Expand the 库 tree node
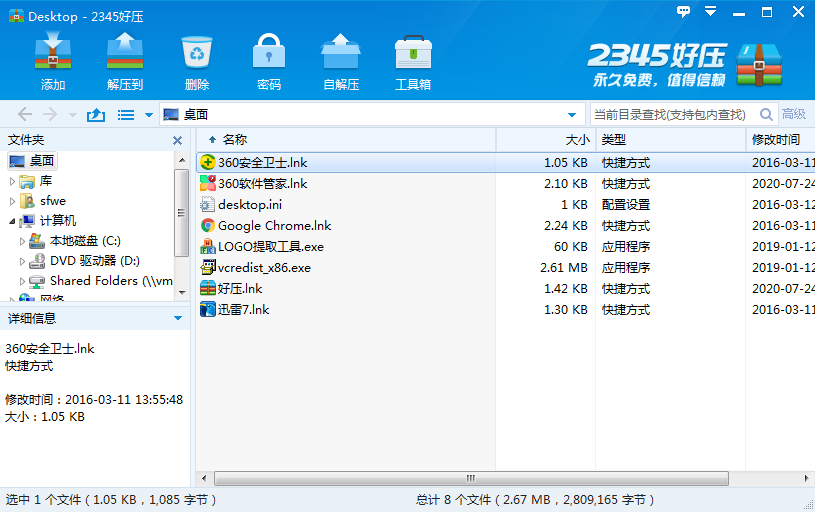 [12, 181]
